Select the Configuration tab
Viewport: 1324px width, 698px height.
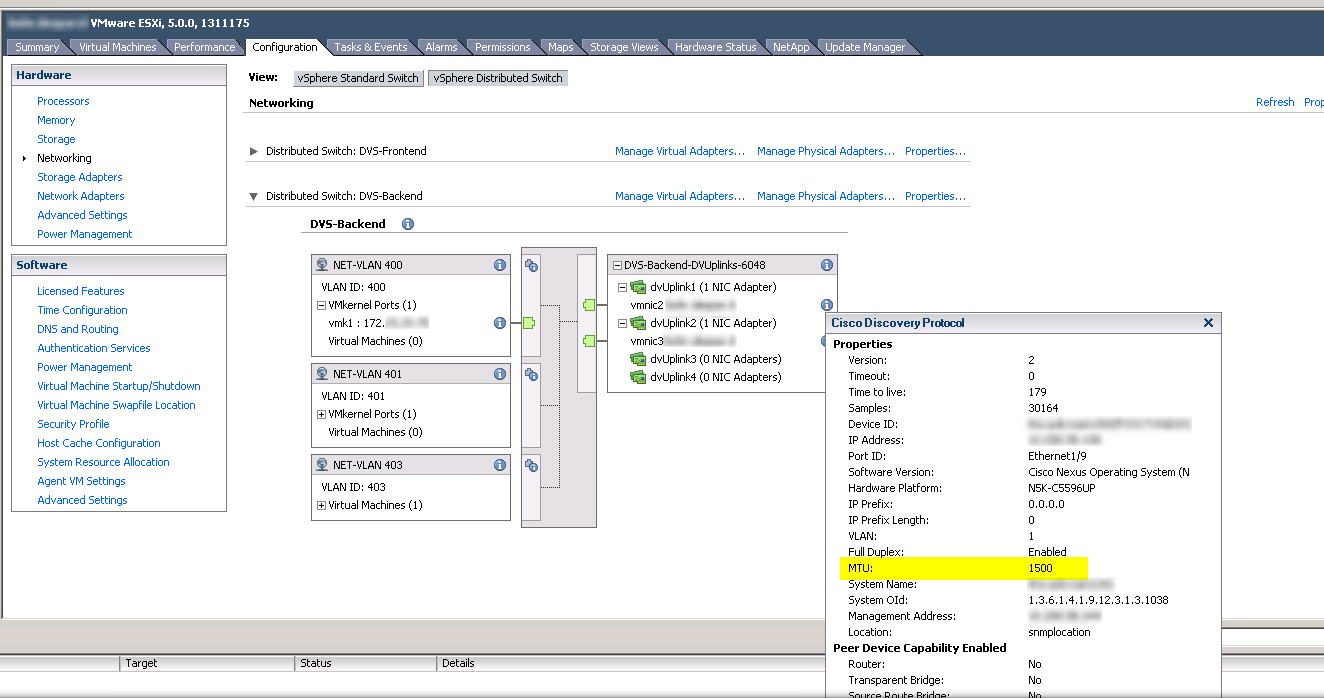pyautogui.click(x=285, y=47)
